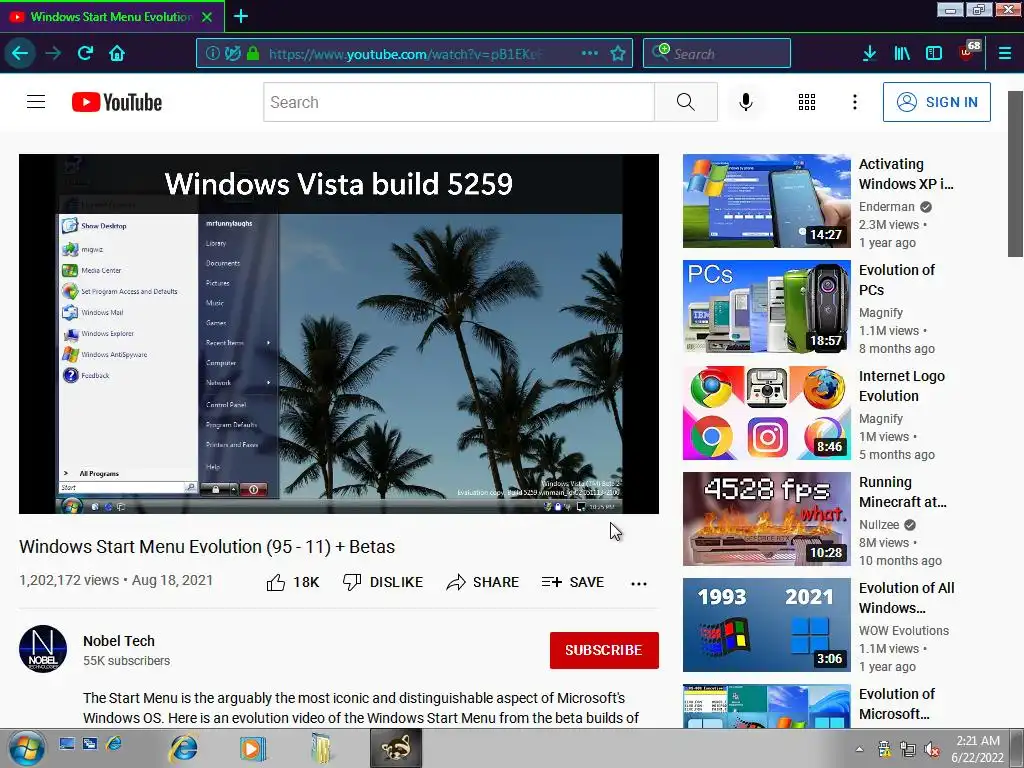
Task: Click the tracking protection shield icon
Action: 232,53
